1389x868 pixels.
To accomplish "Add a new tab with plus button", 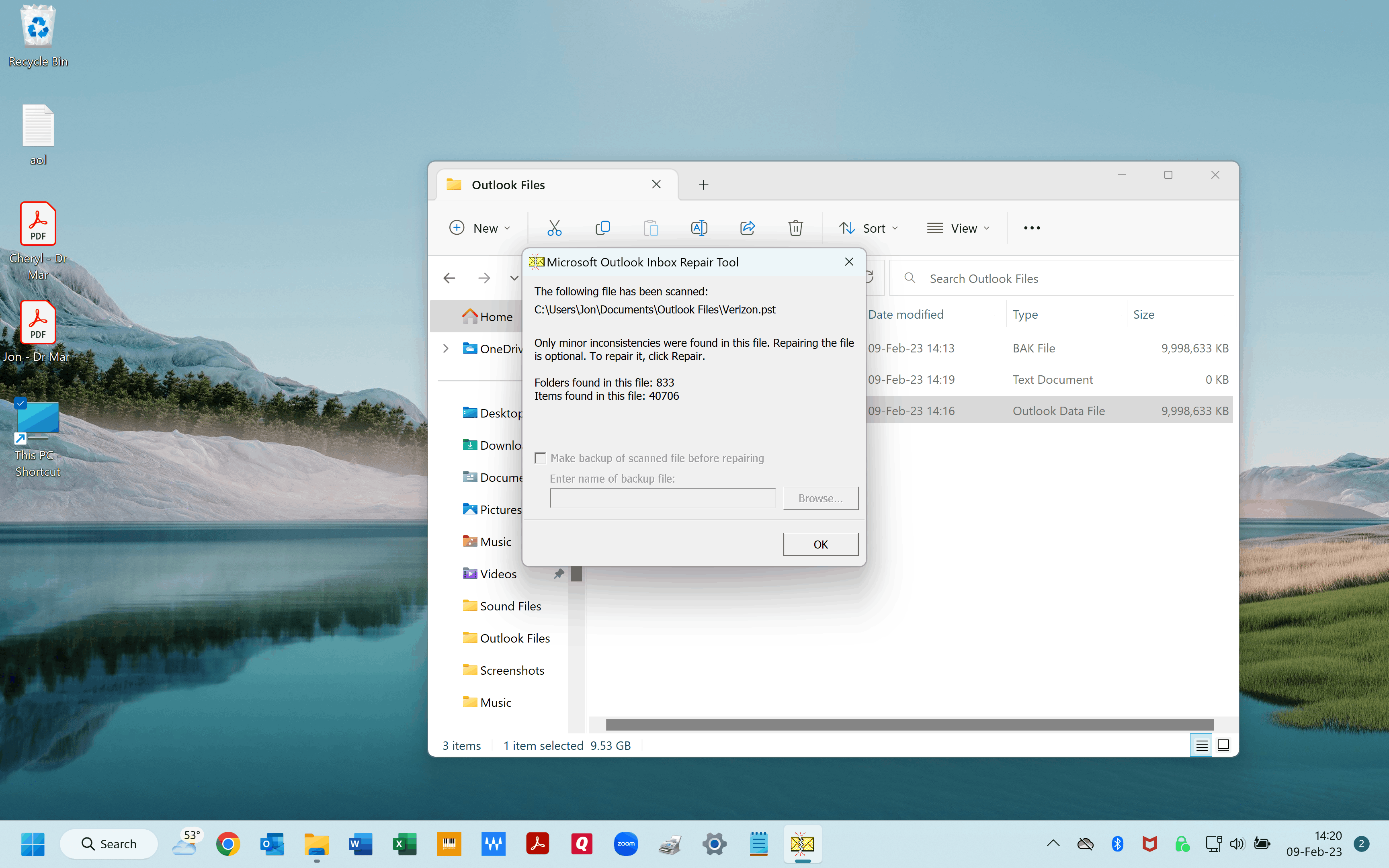I will [704, 185].
